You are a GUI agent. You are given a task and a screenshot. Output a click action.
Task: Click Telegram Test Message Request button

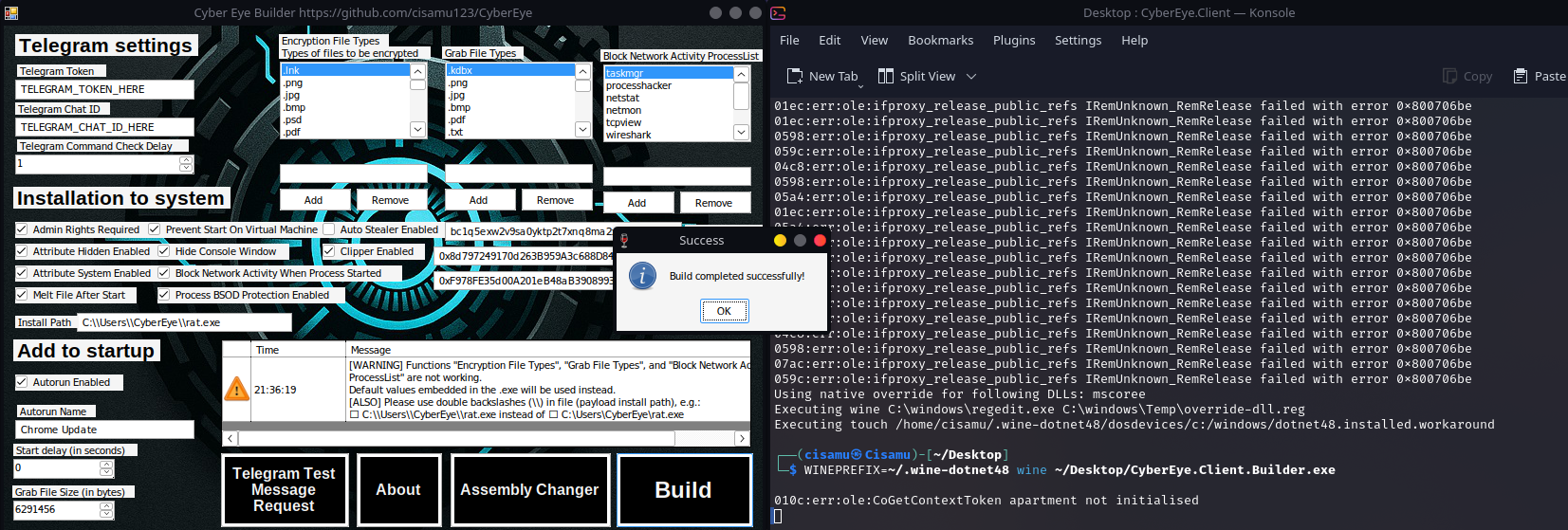click(284, 490)
